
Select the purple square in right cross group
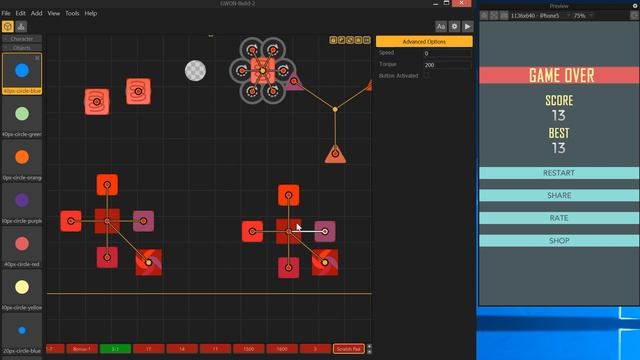point(325,231)
